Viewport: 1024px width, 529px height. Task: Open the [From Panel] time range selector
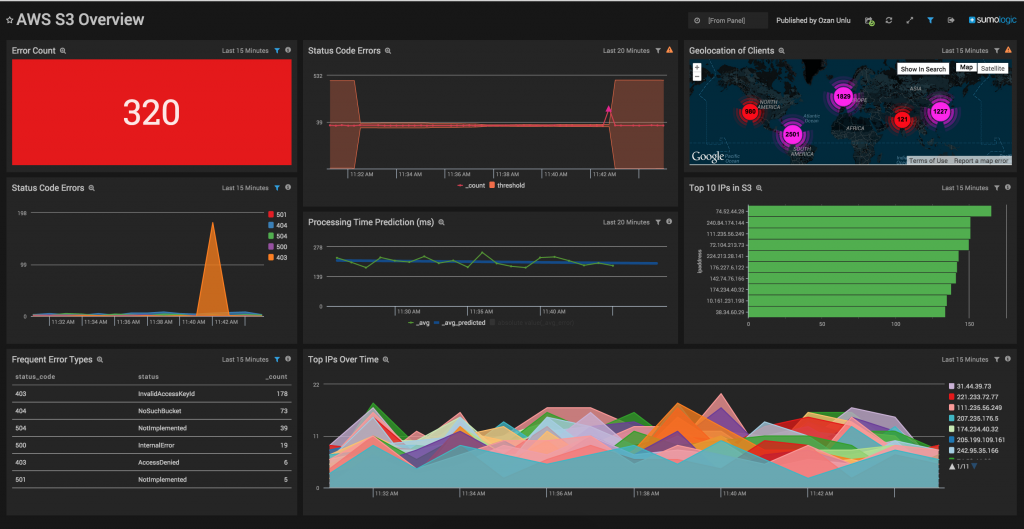[x=728, y=21]
